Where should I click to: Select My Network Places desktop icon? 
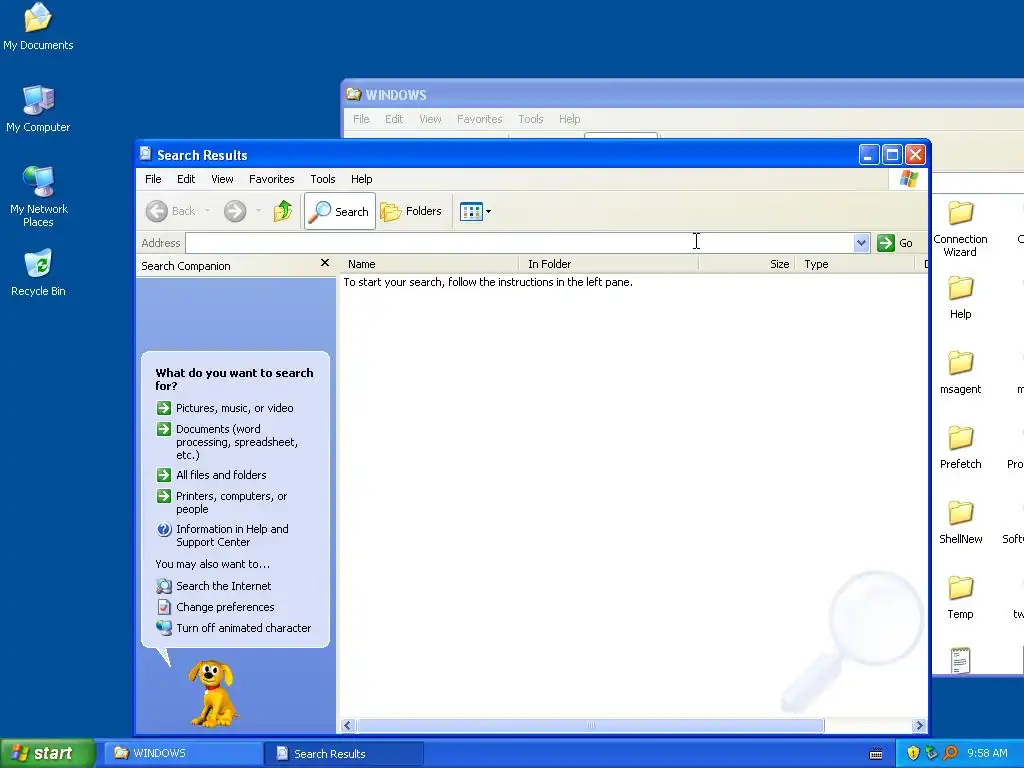tap(39, 196)
